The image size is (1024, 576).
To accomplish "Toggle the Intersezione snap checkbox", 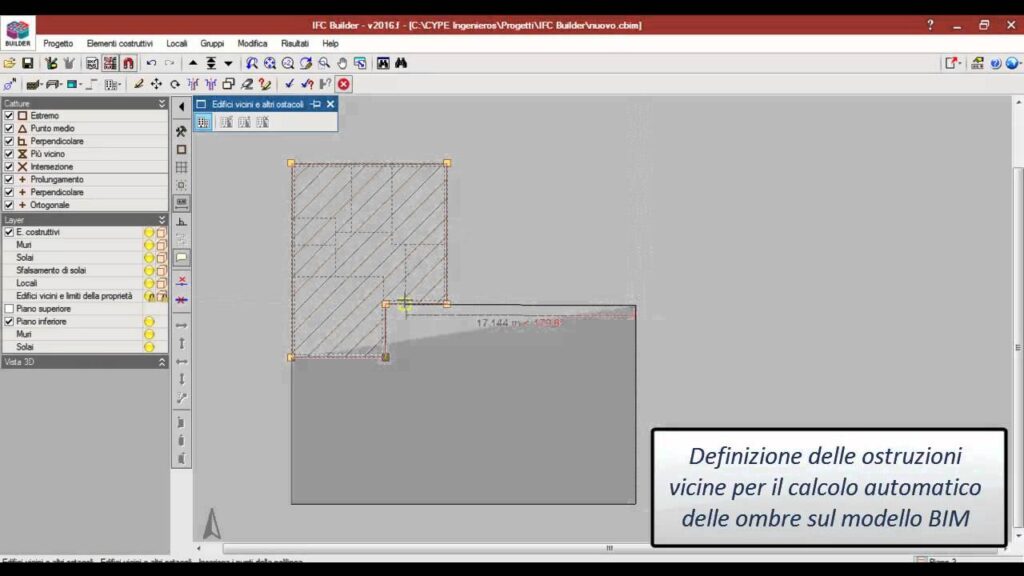I will (x=9, y=167).
